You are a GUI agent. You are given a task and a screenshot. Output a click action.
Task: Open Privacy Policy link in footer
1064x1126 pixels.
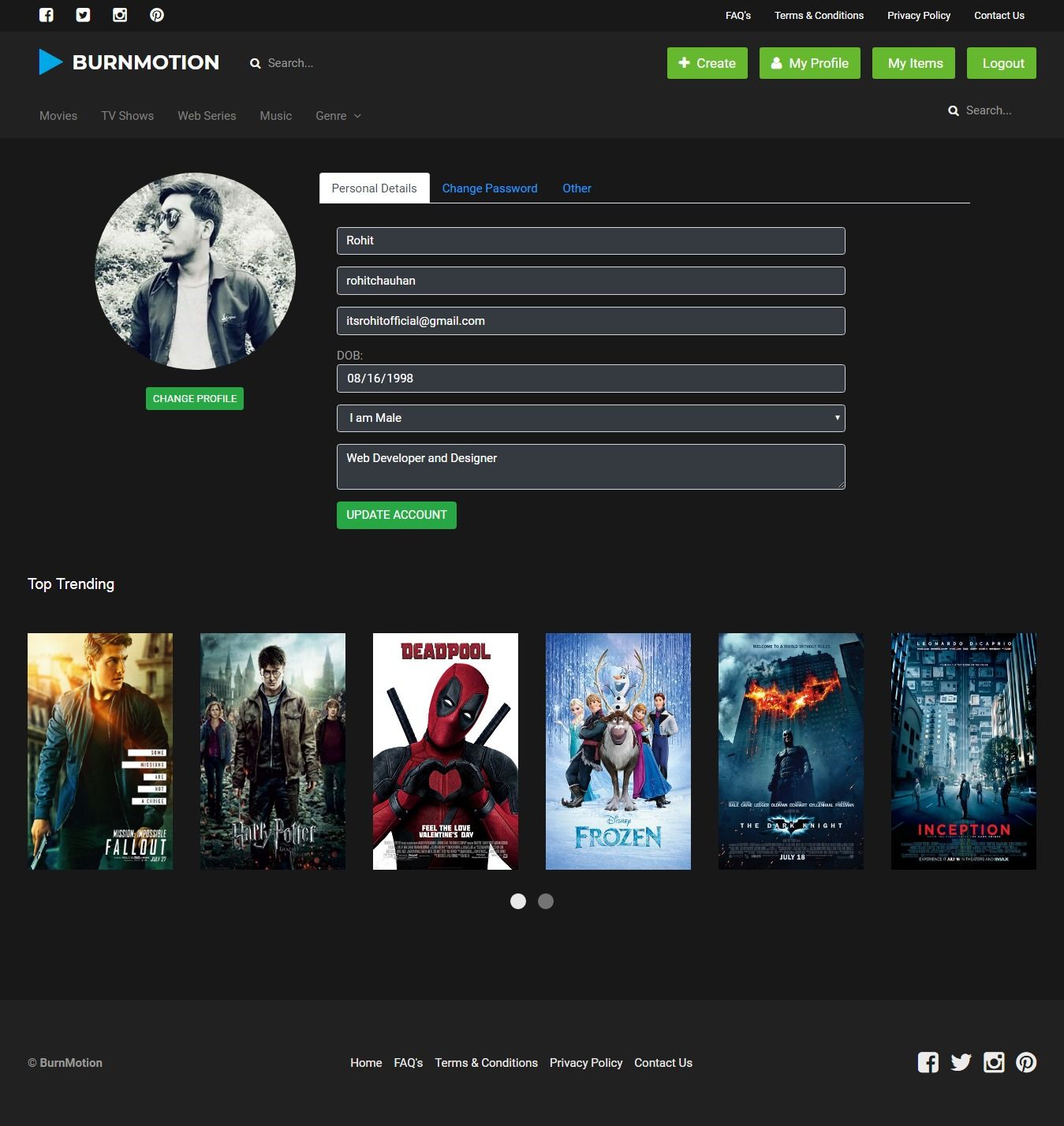pyautogui.click(x=586, y=1063)
